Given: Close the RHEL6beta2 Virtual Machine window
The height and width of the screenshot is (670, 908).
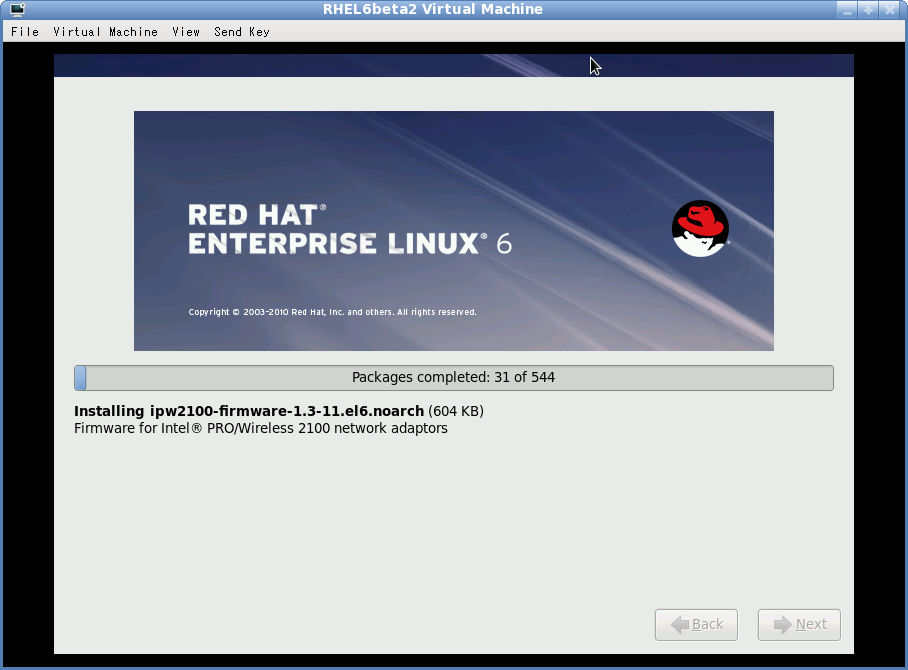Looking at the screenshot, I should pos(889,10).
